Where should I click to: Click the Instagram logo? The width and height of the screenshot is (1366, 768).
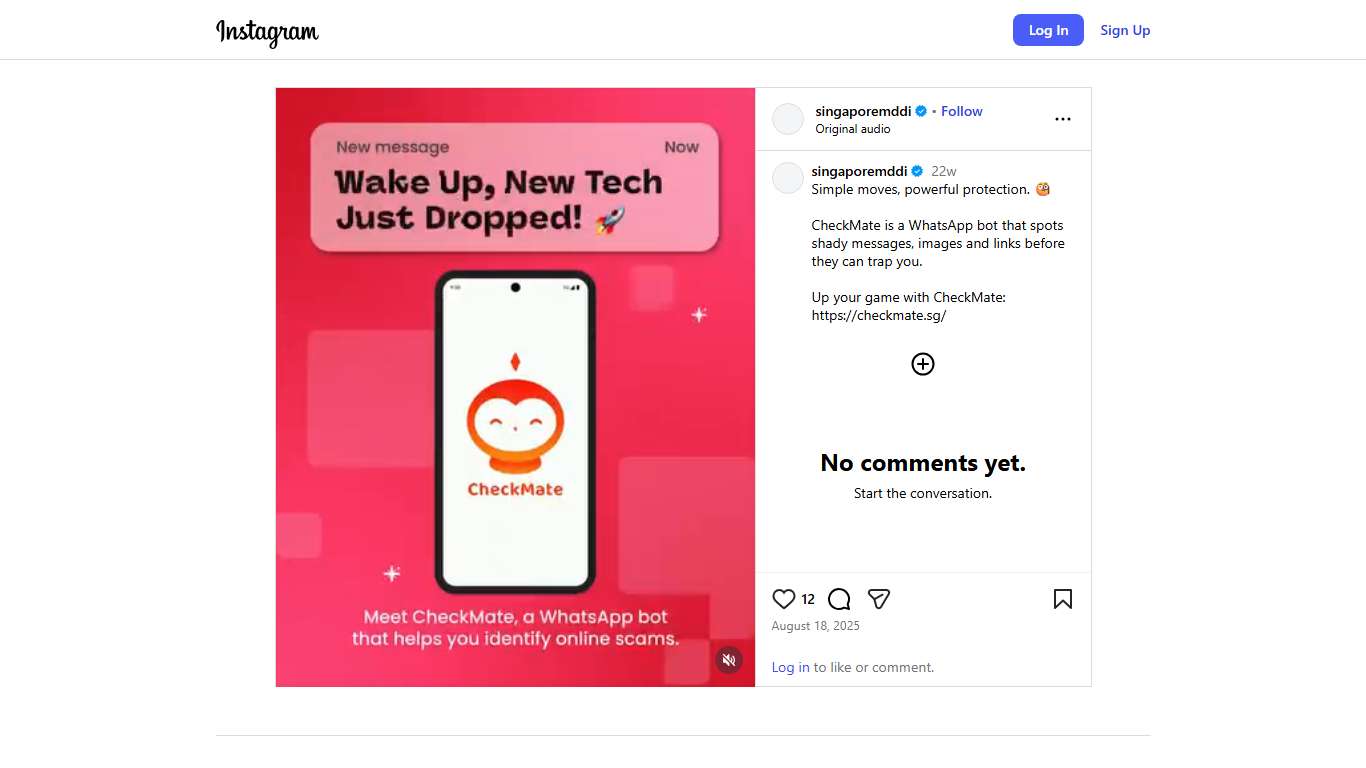(x=267, y=32)
